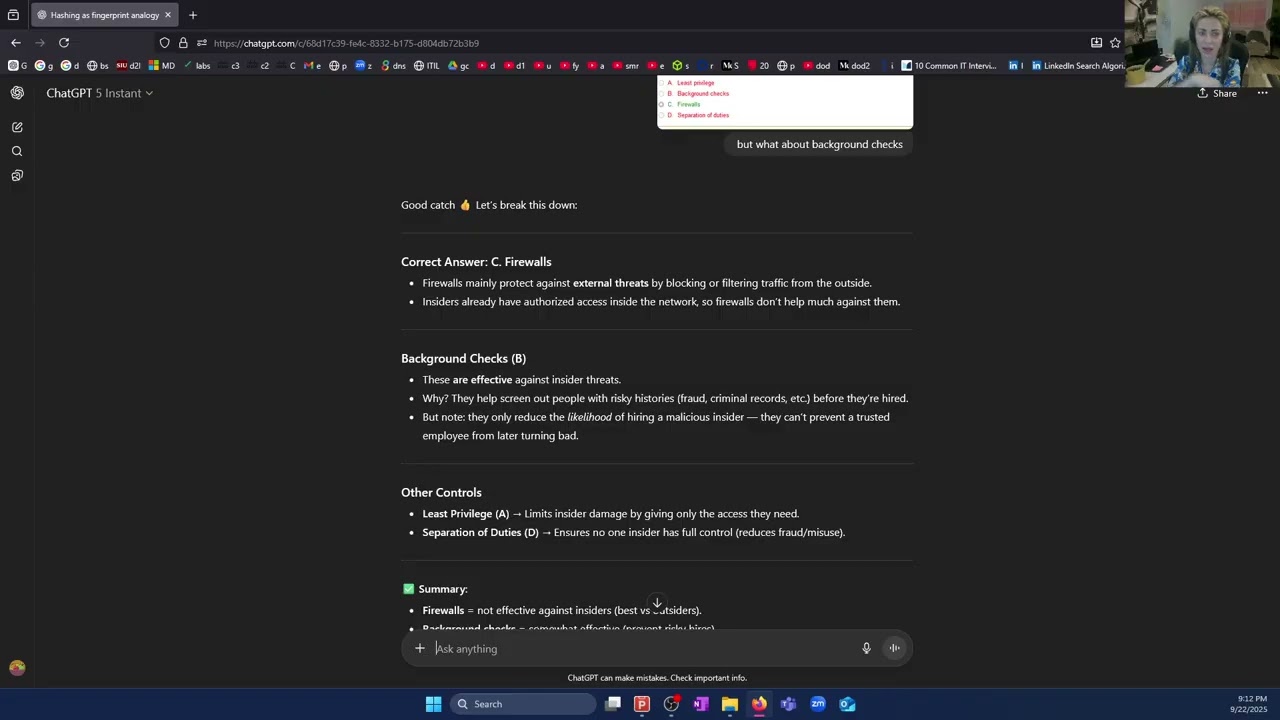
Task: Share this conversation
Action: pyautogui.click(x=1217, y=93)
